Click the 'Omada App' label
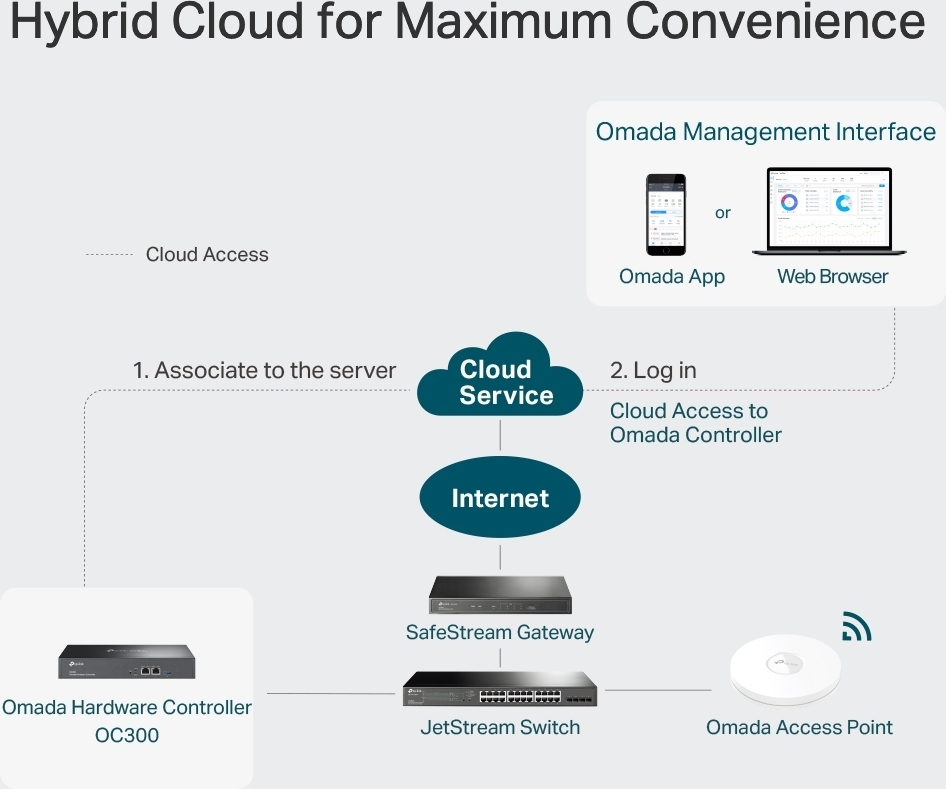Screen dimensions: 946x789 click(672, 277)
